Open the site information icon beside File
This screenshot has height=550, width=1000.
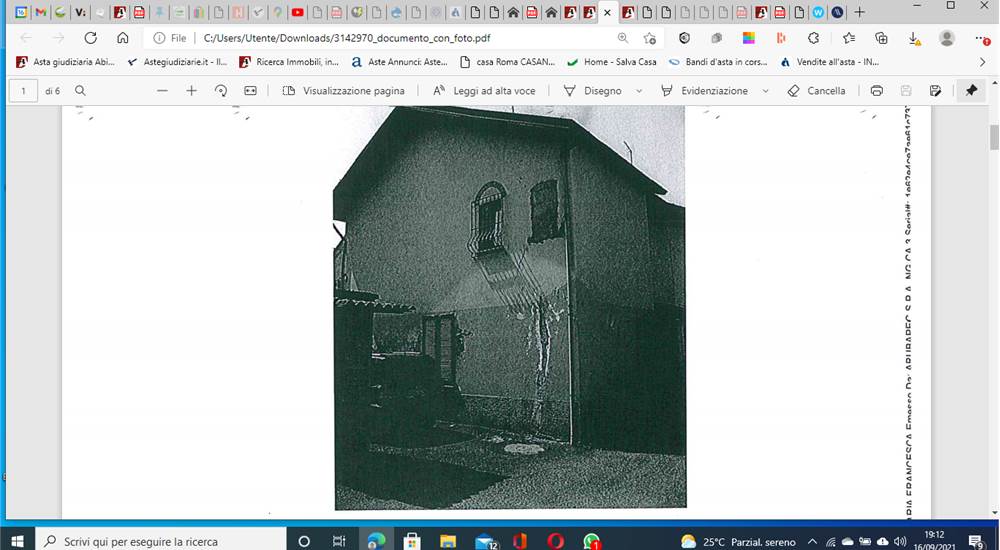(159, 38)
